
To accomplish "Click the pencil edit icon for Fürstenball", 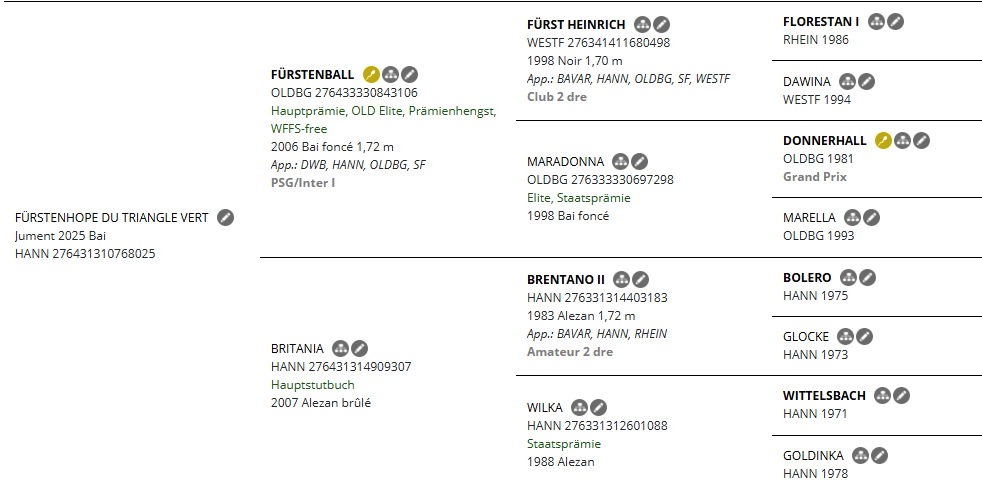I will 409,74.
